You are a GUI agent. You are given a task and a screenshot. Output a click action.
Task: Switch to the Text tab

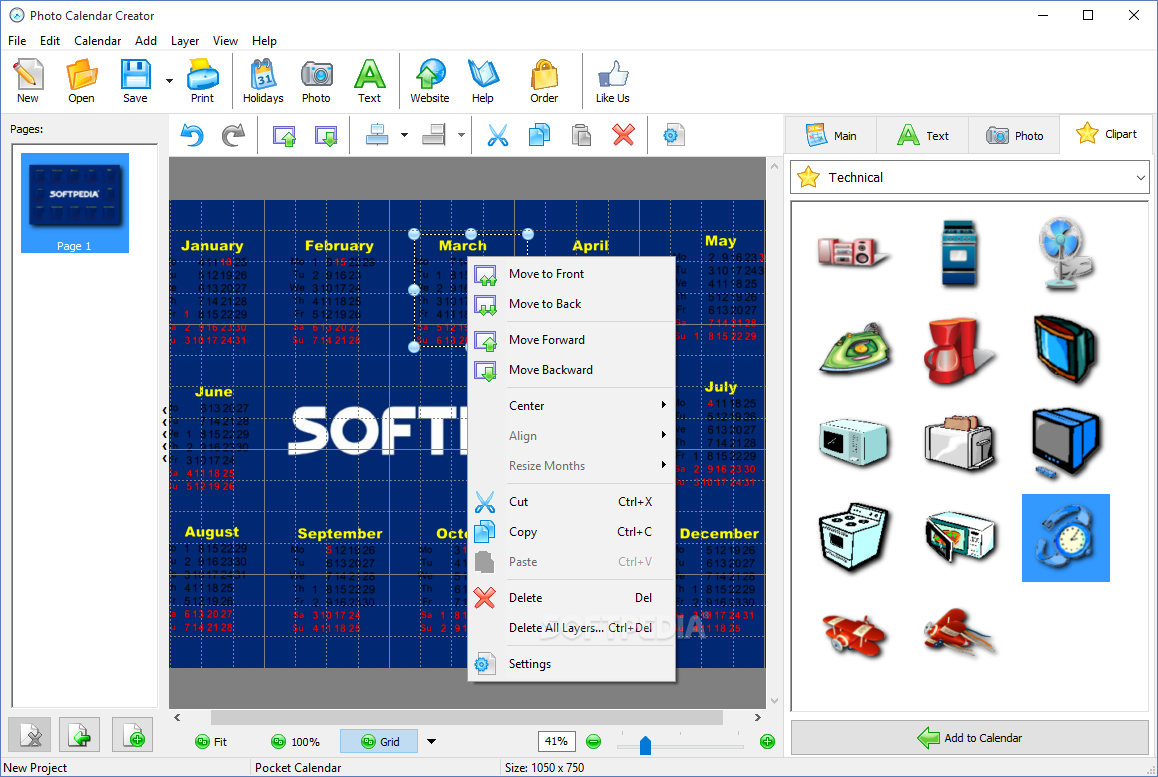click(x=923, y=136)
